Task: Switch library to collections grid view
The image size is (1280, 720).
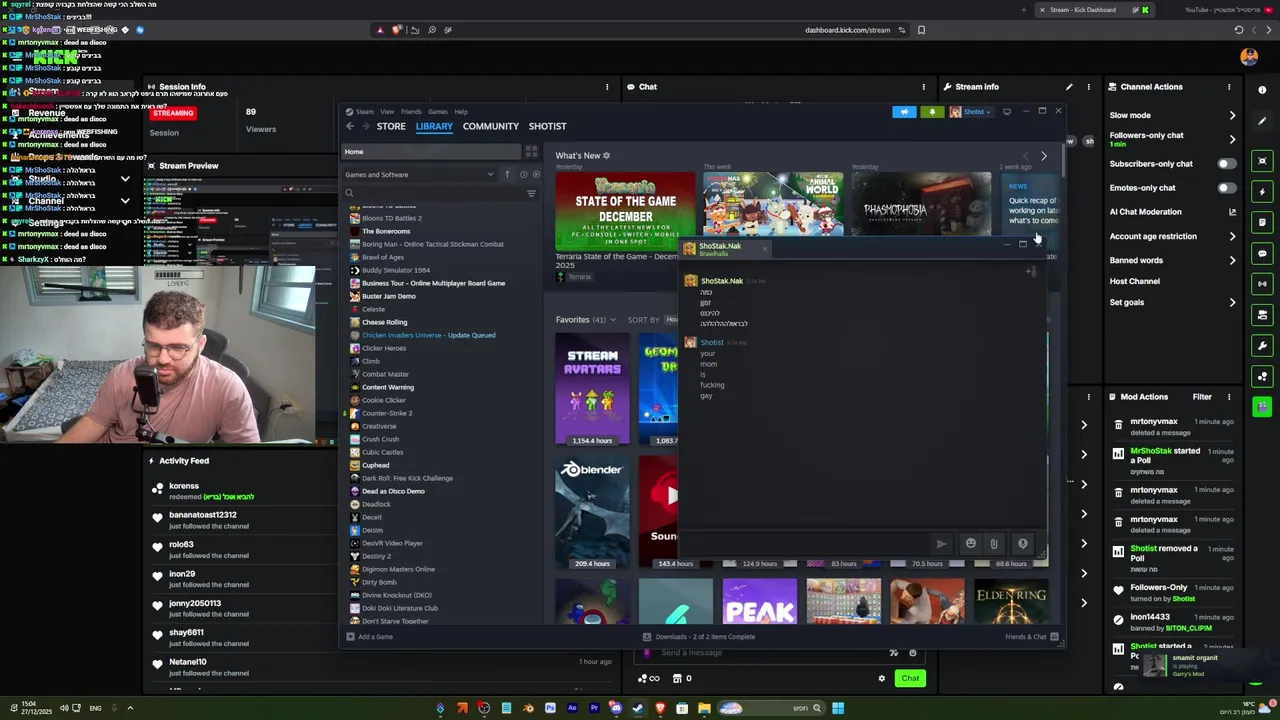Action: coord(532,152)
